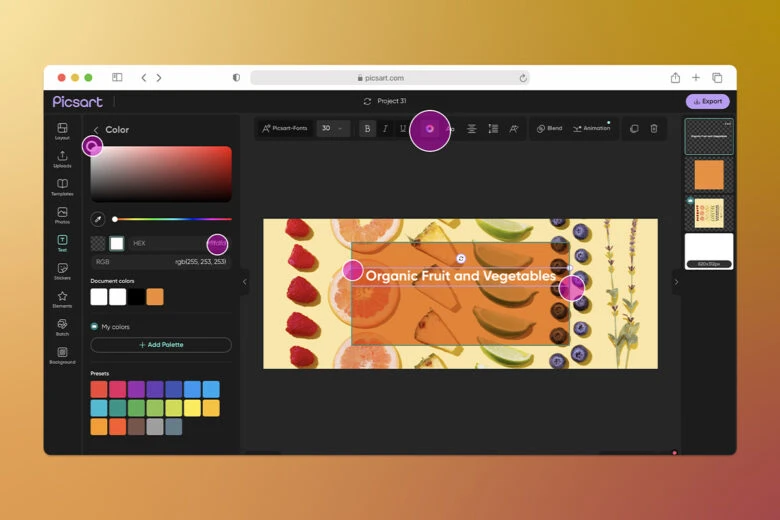Viewport: 780px width, 520px height.
Task: Select the orange rectangle layer thumbnail
Action: pyautogui.click(x=709, y=174)
